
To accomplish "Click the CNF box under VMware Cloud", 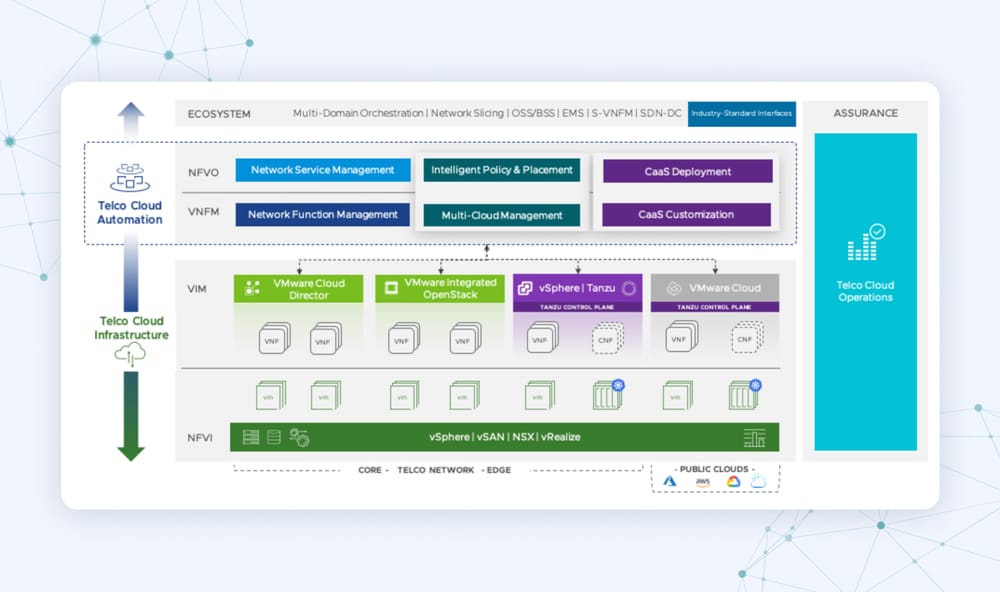I will pyautogui.click(x=747, y=338).
